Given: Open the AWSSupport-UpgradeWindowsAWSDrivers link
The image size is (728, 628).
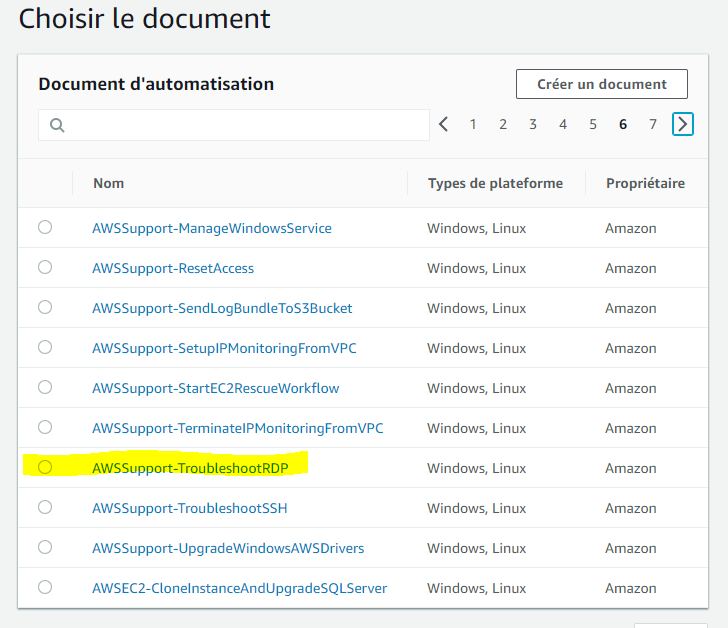Looking at the screenshot, I should click(228, 548).
